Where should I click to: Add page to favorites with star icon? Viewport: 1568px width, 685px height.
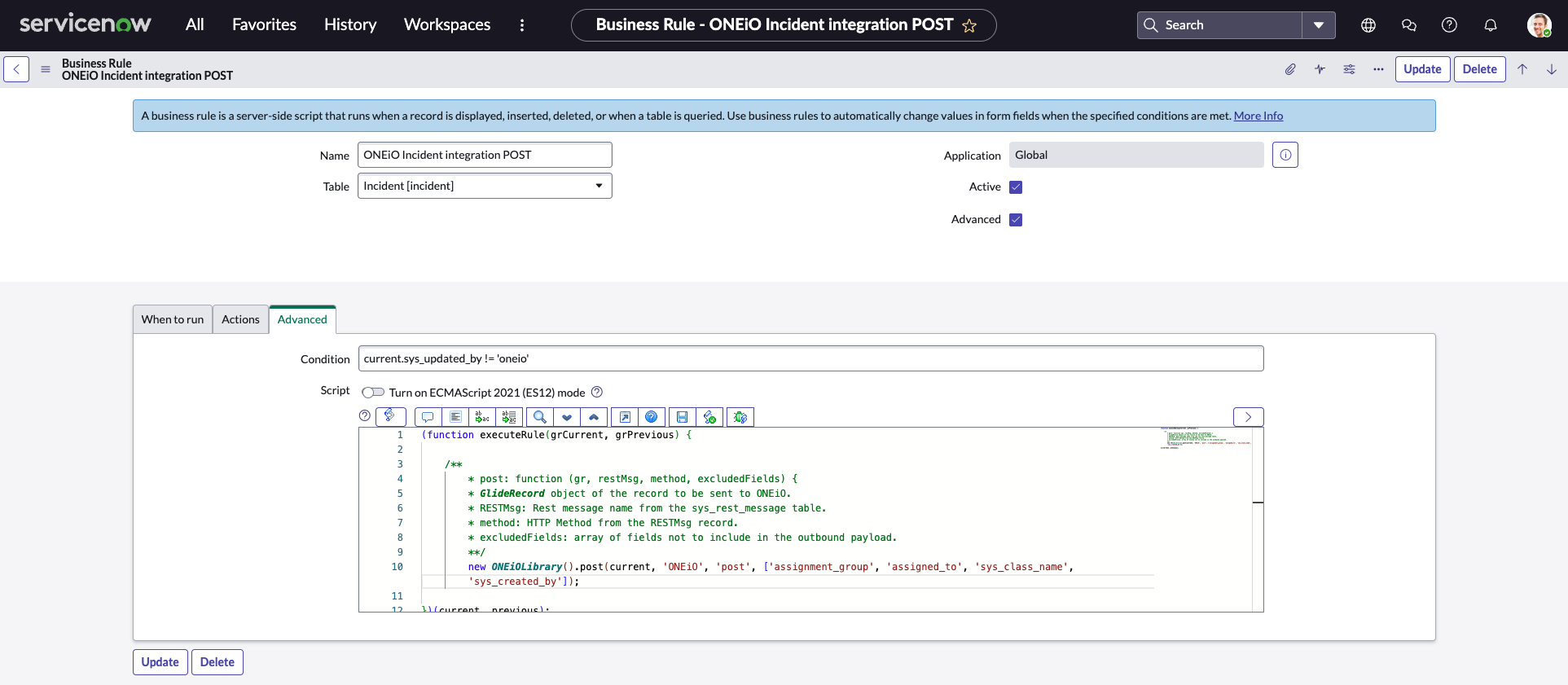click(969, 26)
